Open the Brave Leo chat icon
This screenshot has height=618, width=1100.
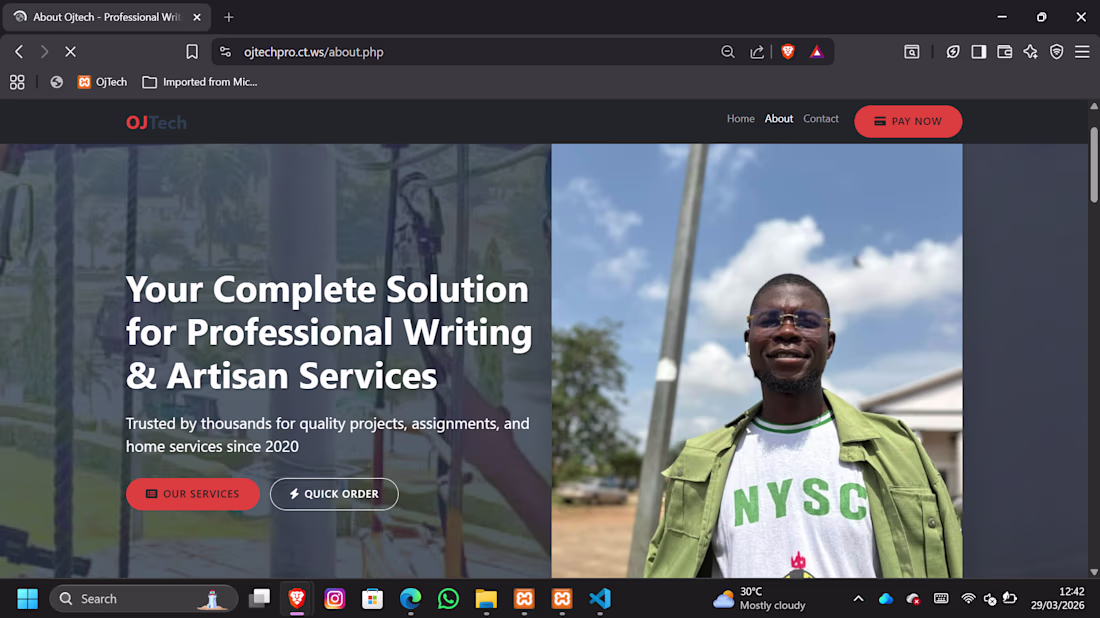(953, 52)
